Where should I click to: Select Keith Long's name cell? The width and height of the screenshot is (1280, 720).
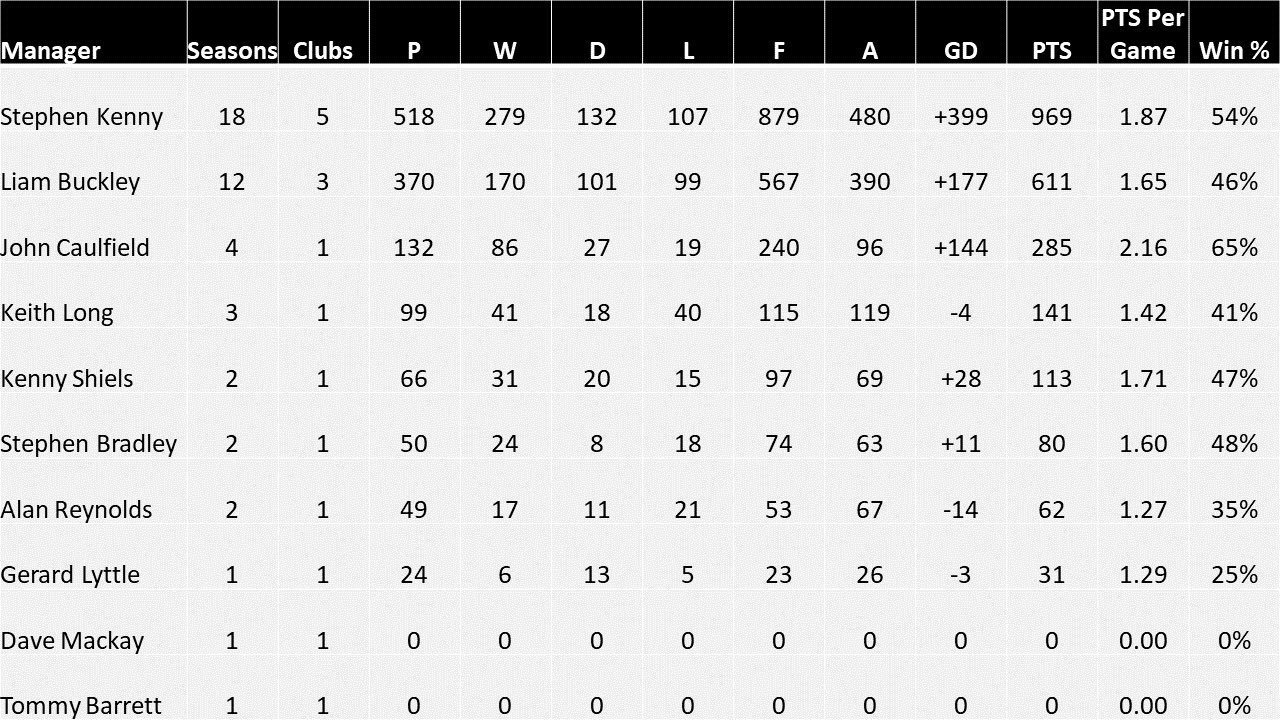(x=57, y=313)
